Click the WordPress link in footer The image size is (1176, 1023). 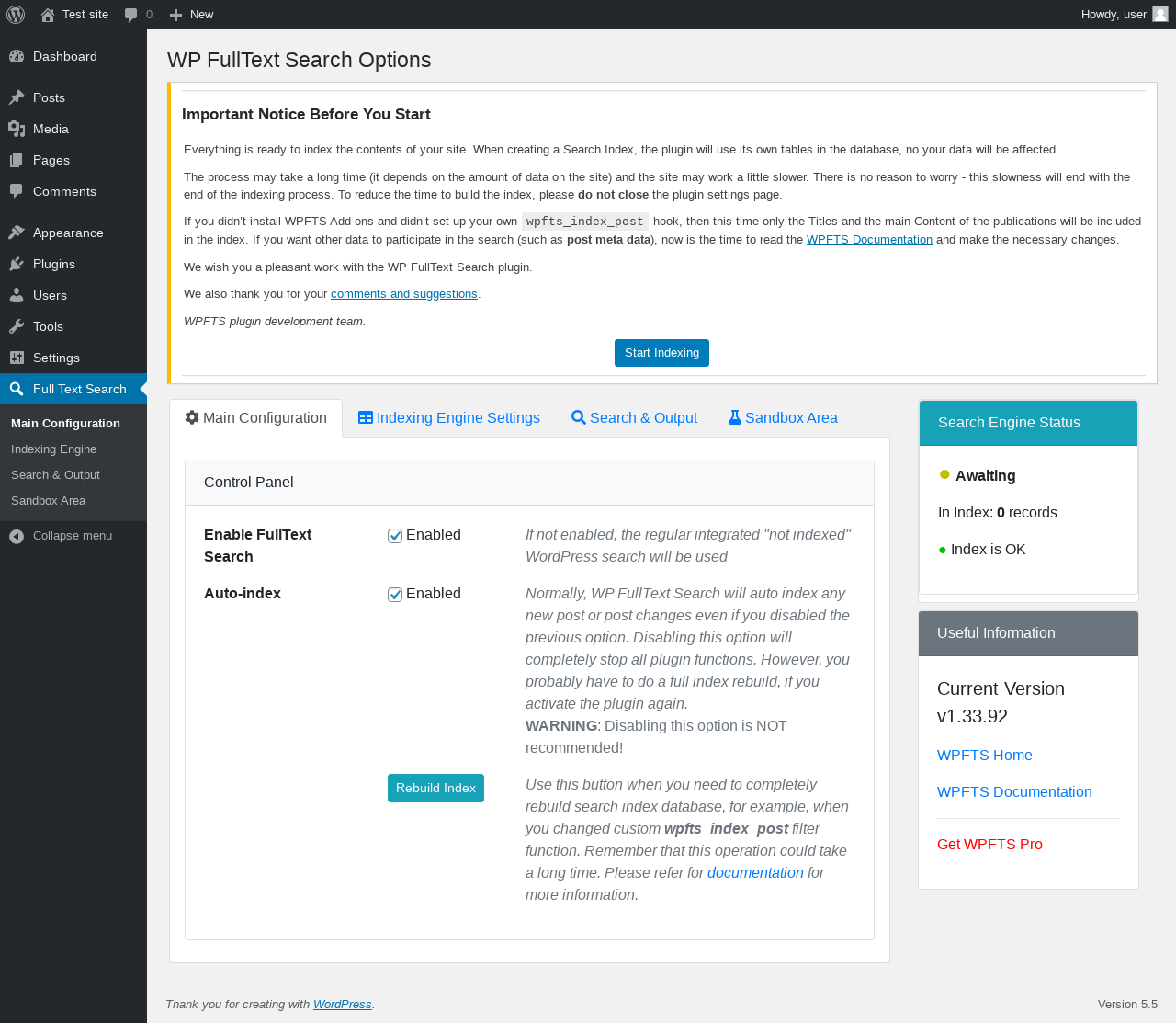click(x=343, y=1005)
